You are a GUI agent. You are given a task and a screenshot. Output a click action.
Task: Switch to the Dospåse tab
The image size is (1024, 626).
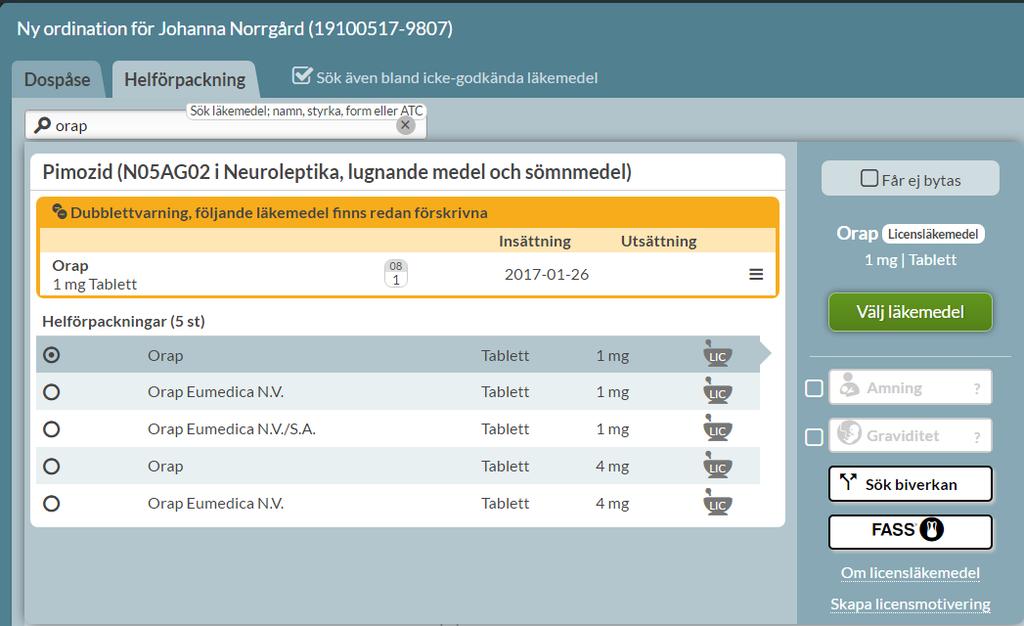pyautogui.click(x=57, y=80)
